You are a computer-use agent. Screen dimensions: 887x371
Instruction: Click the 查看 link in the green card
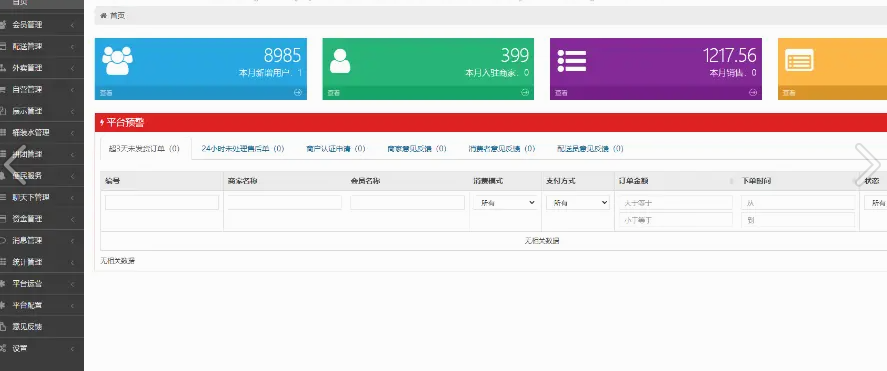(333, 93)
